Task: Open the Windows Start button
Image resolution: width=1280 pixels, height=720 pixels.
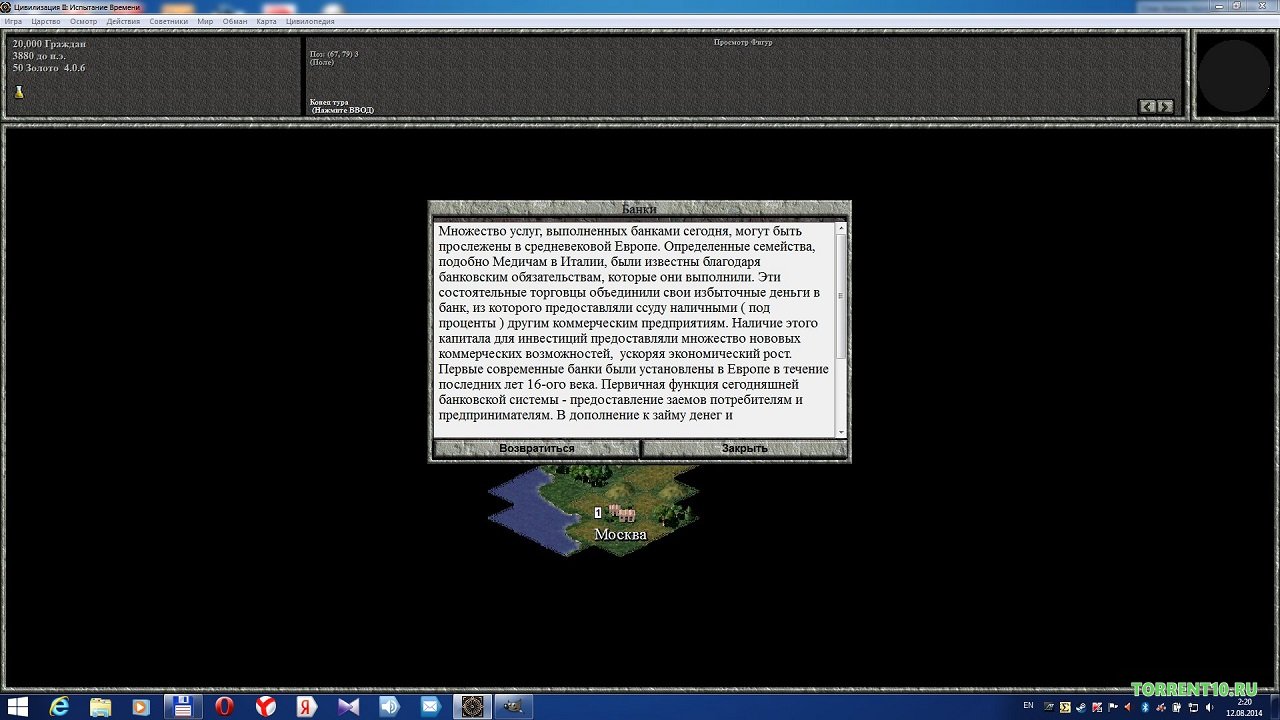Action: pyautogui.click(x=18, y=707)
